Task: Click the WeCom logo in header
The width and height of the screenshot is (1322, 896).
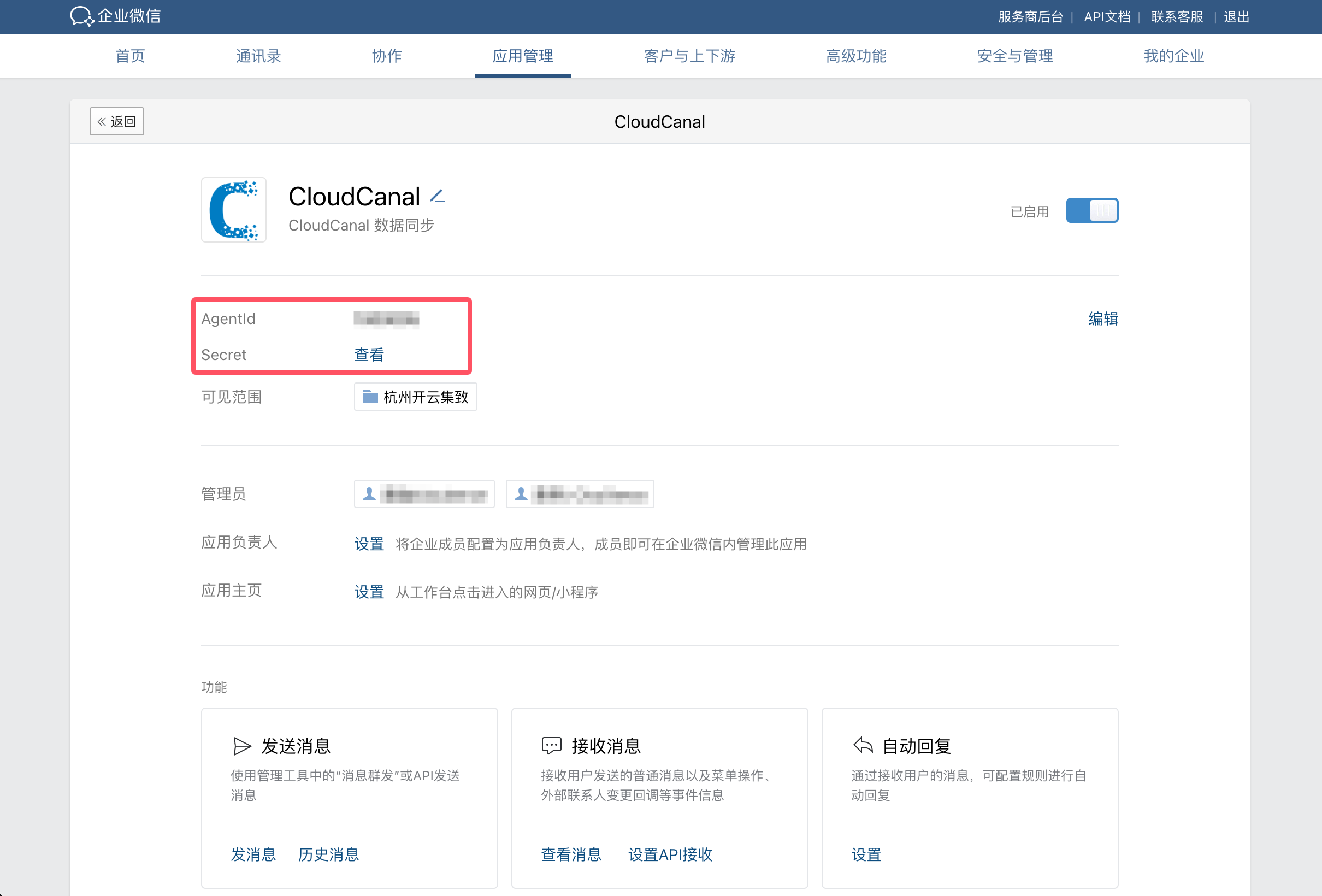Action: pos(81,16)
